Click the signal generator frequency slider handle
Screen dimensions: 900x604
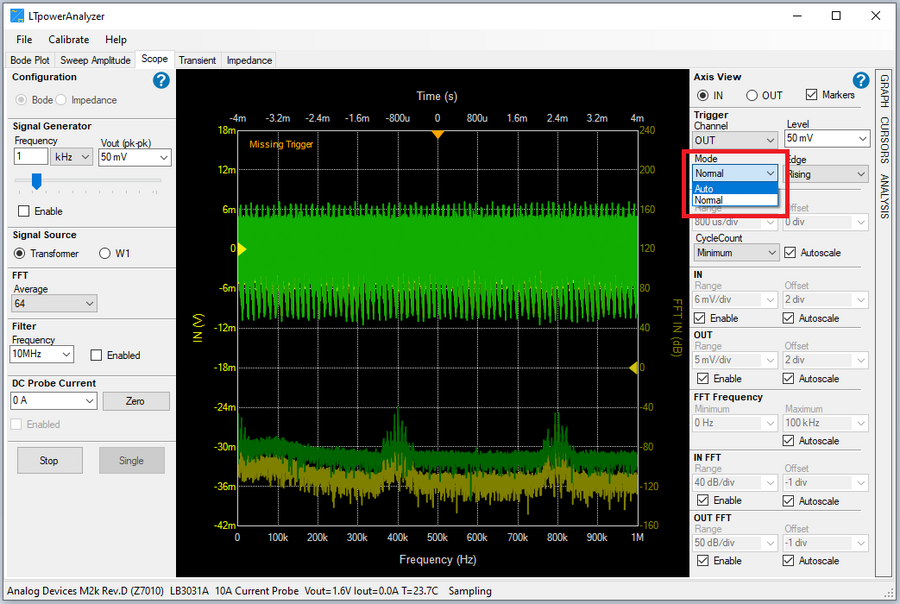pos(36,181)
